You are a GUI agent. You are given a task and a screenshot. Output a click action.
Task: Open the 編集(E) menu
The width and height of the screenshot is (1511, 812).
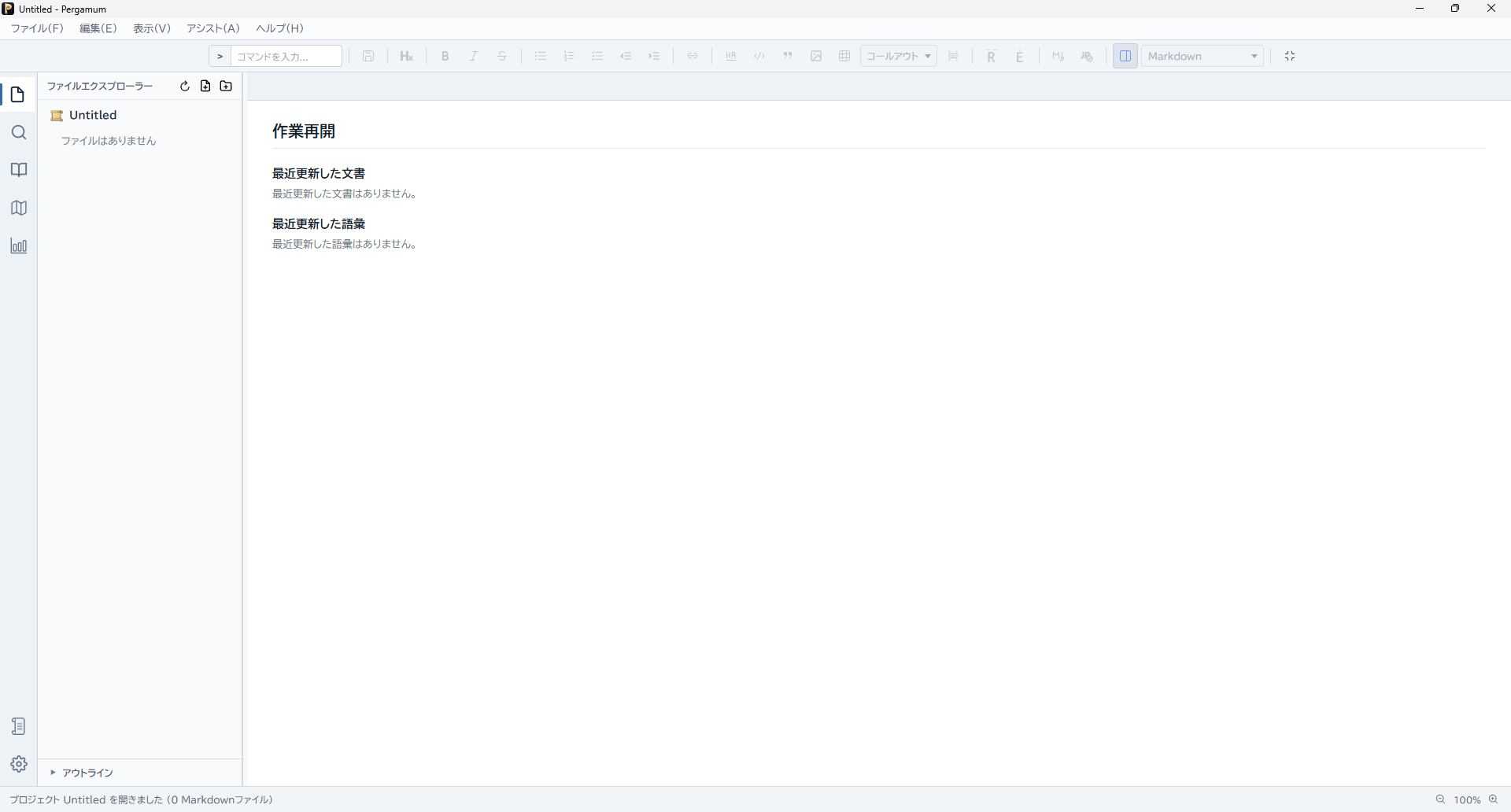[98, 28]
